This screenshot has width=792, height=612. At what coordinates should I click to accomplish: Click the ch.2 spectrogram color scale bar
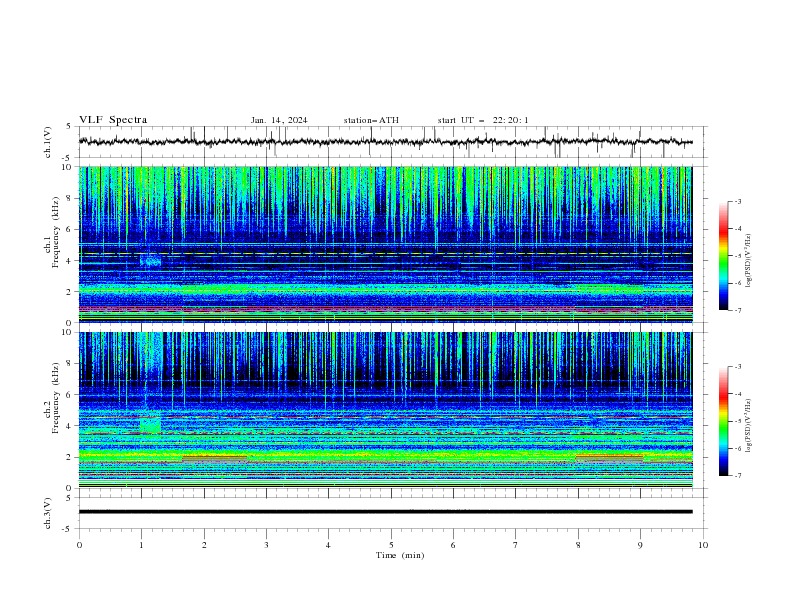click(x=723, y=421)
